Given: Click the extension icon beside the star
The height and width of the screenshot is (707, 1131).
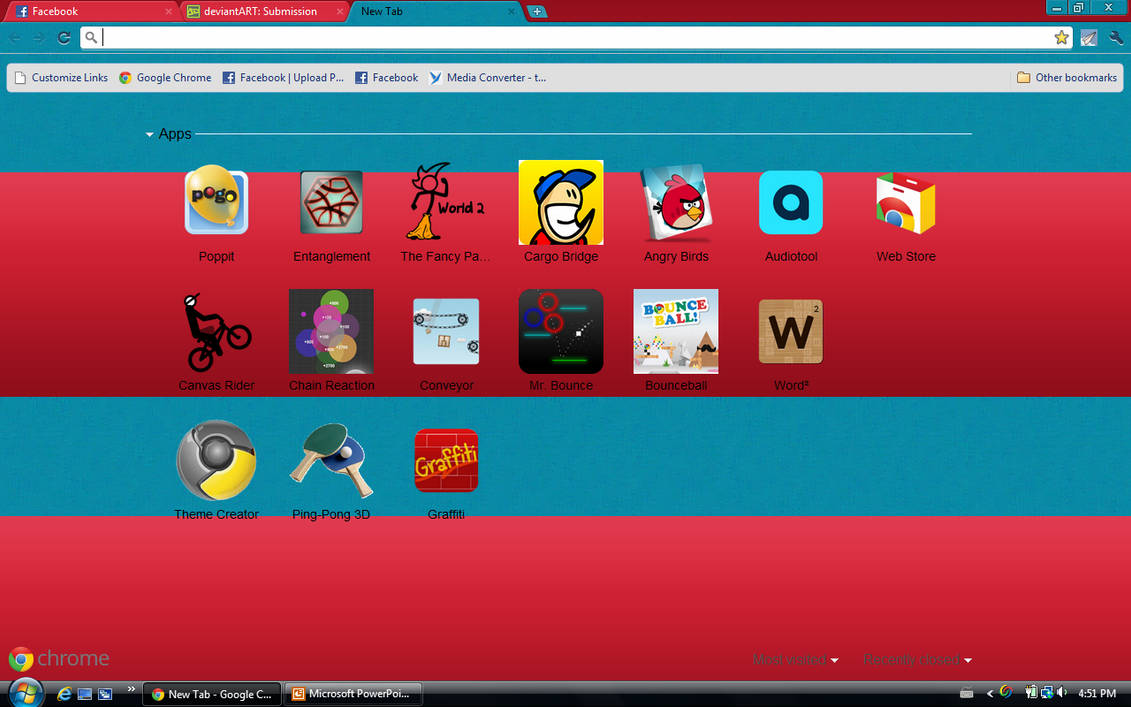Looking at the screenshot, I should click(x=1088, y=38).
